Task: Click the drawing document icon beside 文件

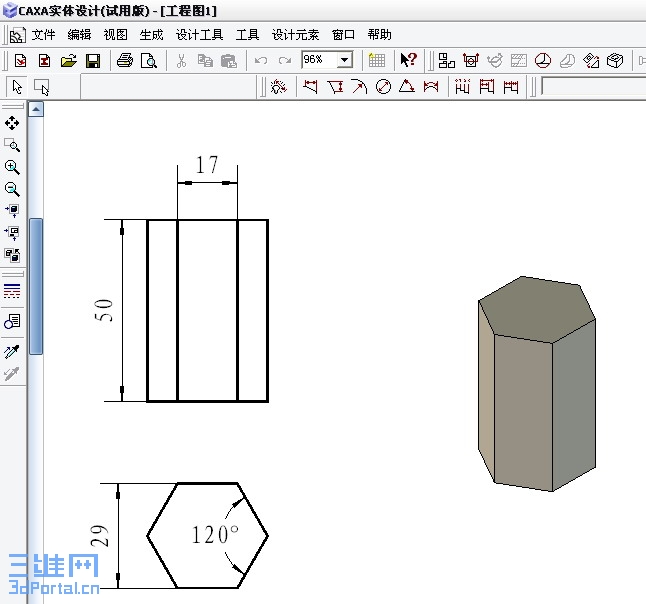Action: [x=18, y=36]
